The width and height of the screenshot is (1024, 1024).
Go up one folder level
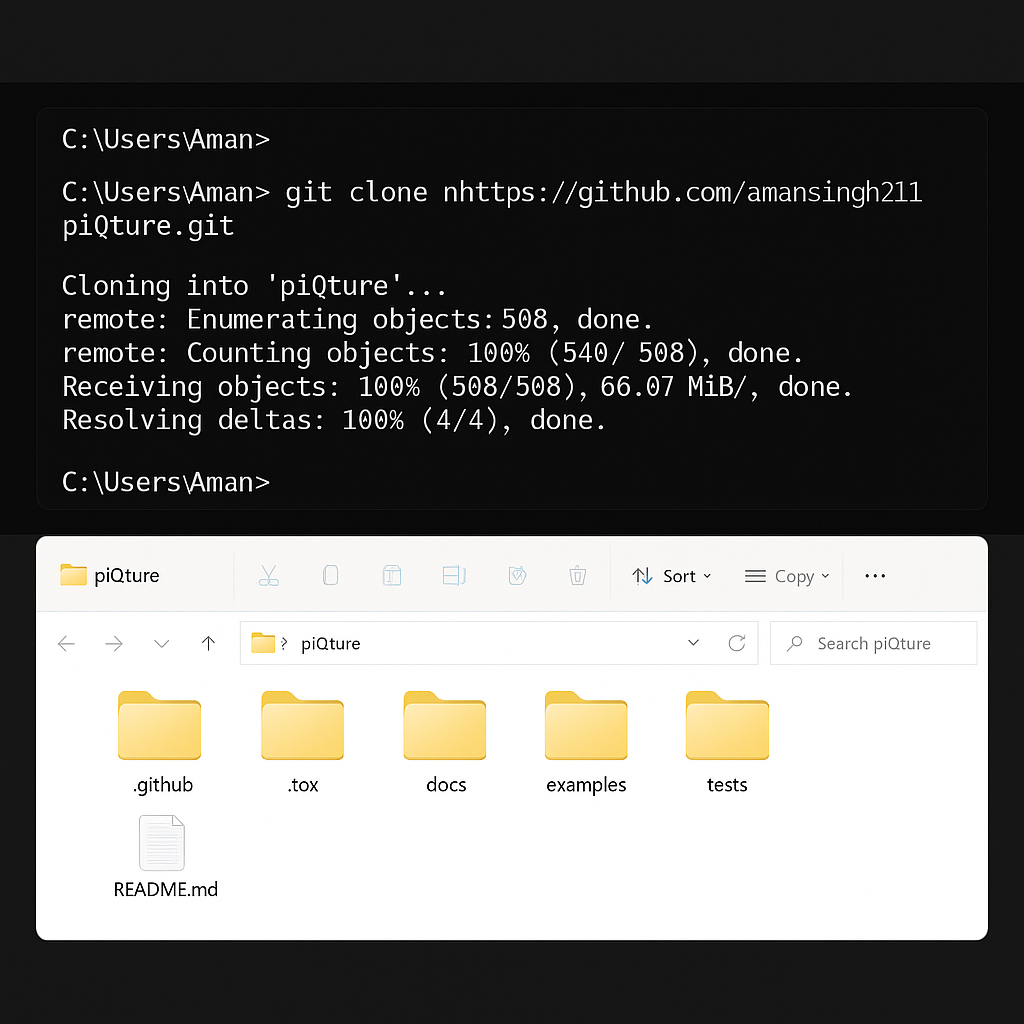point(208,643)
